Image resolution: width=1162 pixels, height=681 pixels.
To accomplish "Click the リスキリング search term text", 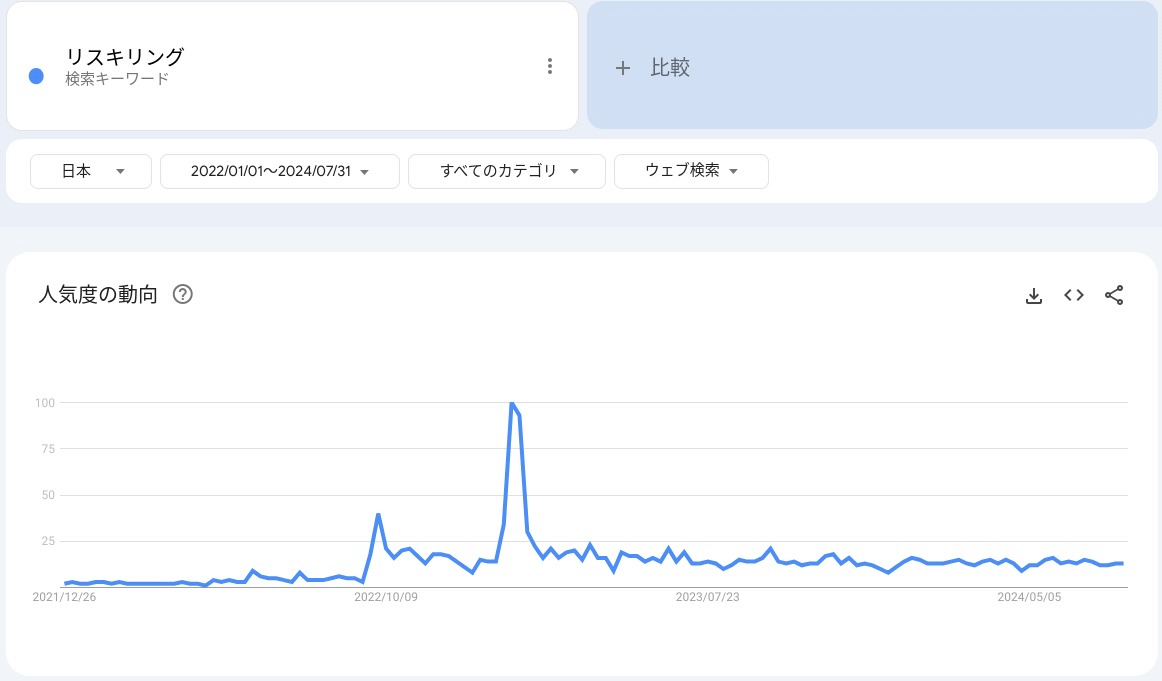I will pos(124,57).
